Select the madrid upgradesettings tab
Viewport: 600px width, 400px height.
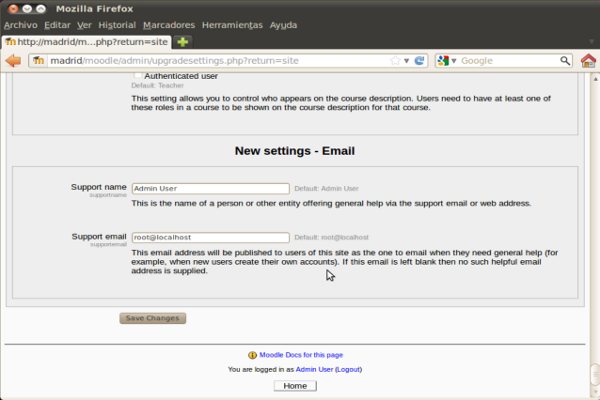[x=86, y=42]
